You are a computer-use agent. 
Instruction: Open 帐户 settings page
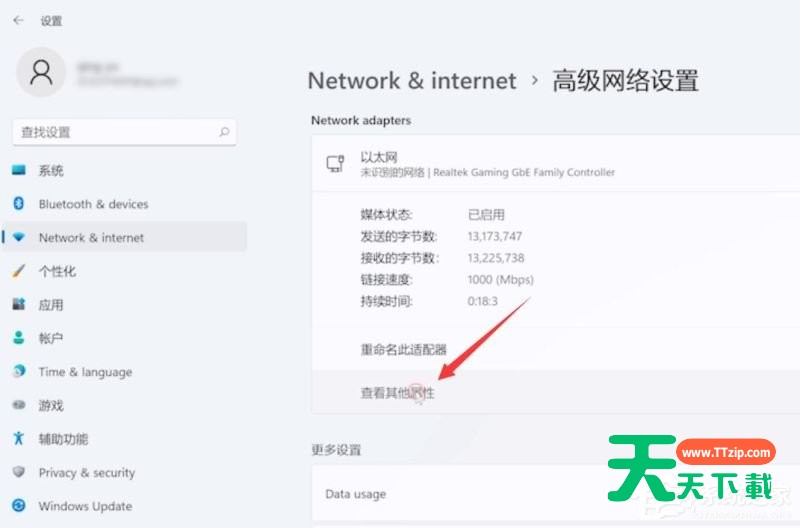(x=124, y=338)
